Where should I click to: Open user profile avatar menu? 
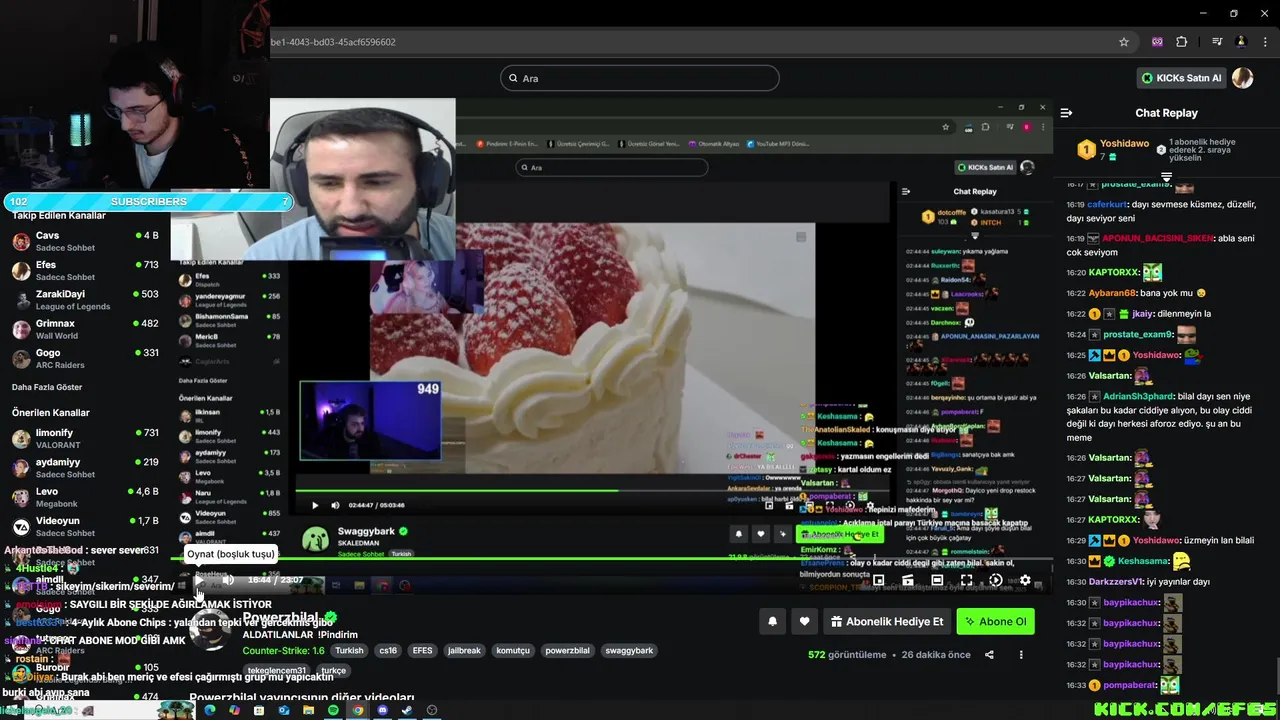[x=1242, y=78]
